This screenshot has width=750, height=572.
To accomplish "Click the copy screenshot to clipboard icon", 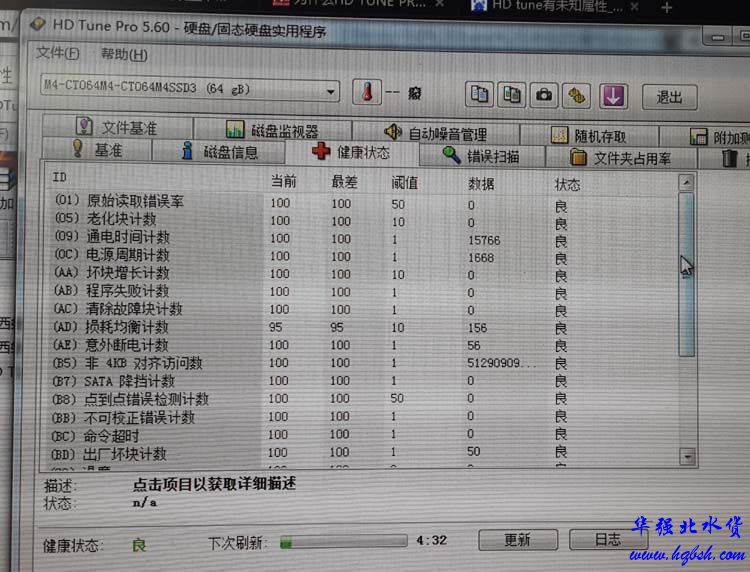I will 511,95.
